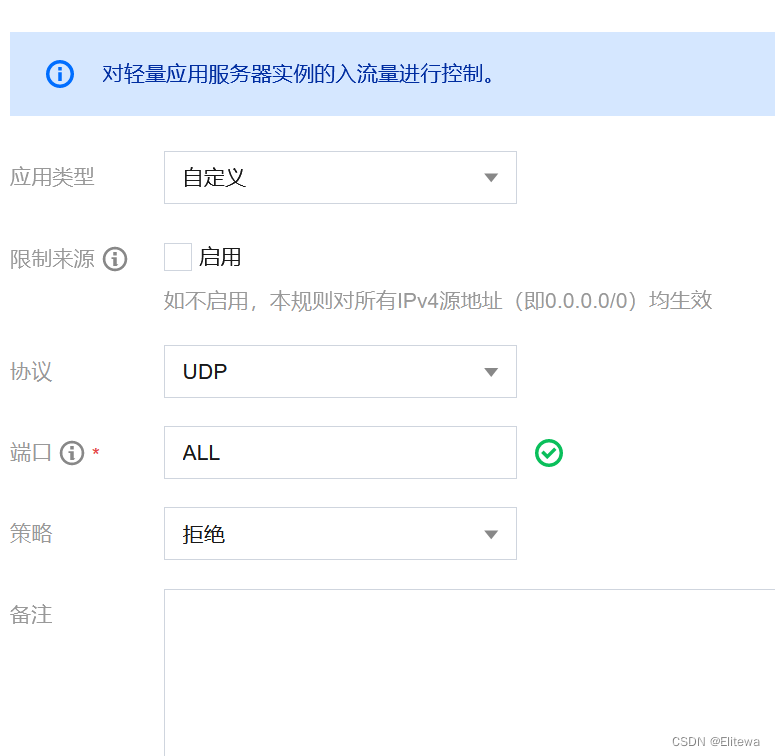Click the 限制来源 label
This screenshot has width=775, height=756.
click(x=52, y=259)
